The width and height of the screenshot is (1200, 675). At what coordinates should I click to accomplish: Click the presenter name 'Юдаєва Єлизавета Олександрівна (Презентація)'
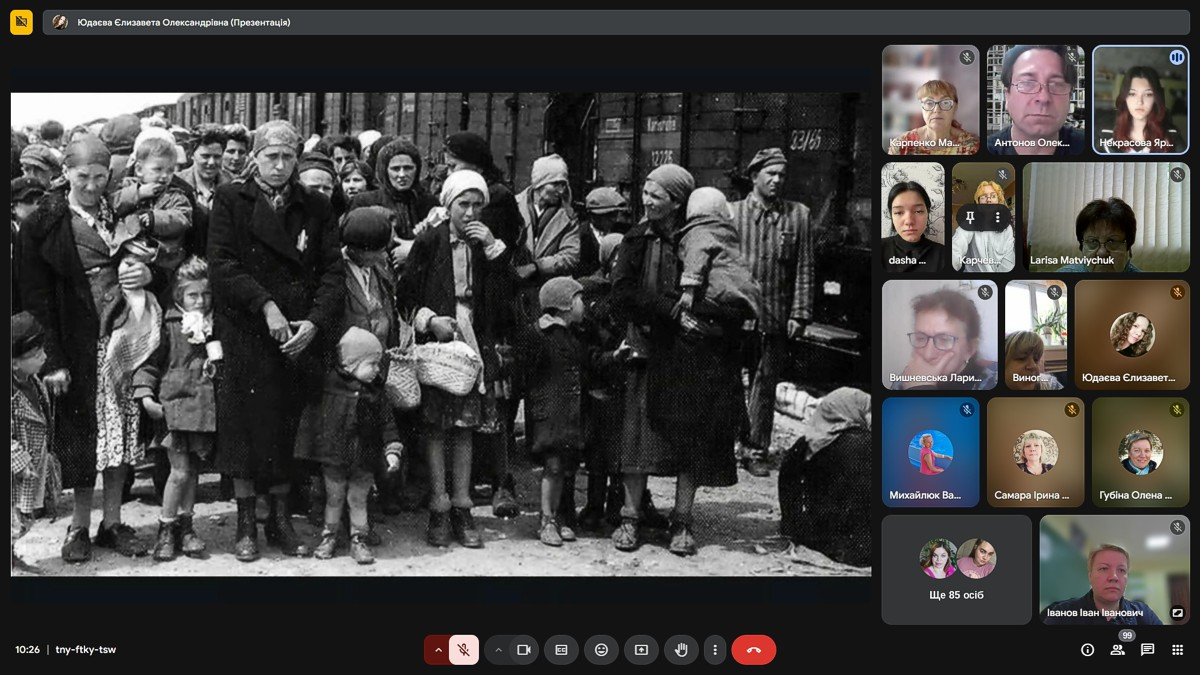(184, 22)
